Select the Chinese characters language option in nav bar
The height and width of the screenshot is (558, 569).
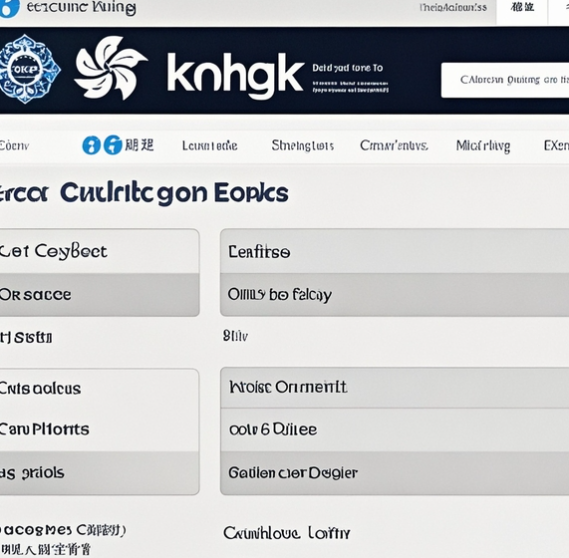point(139,145)
